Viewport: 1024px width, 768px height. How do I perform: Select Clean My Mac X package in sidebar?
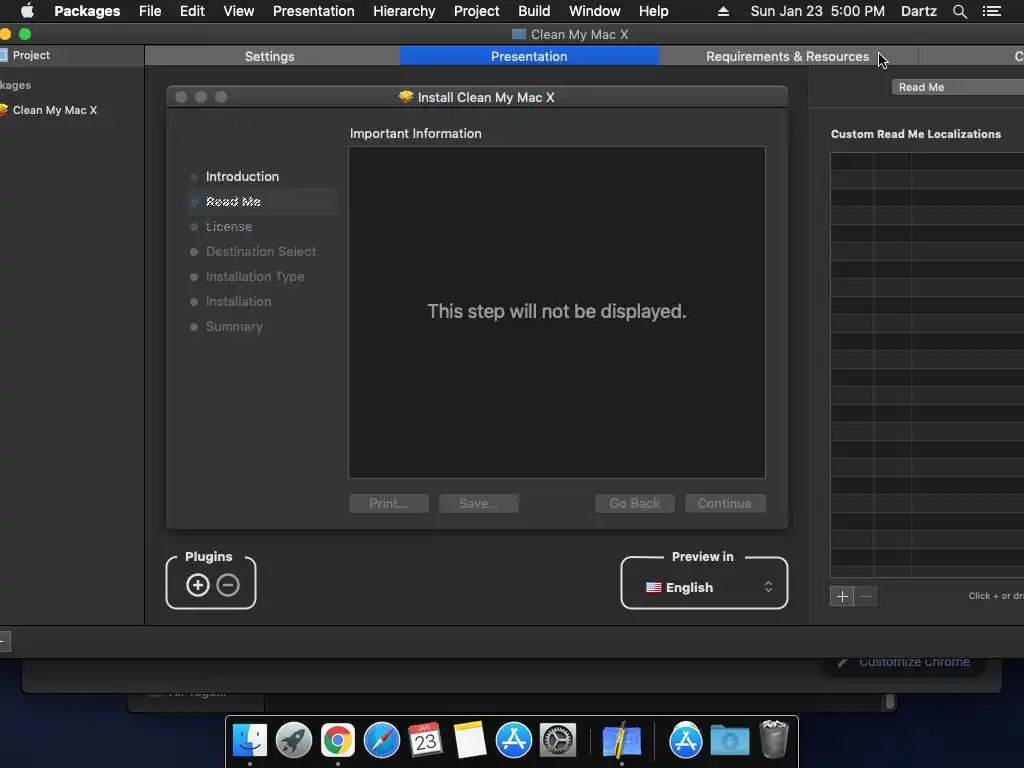pyautogui.click(x=55, y=110)
